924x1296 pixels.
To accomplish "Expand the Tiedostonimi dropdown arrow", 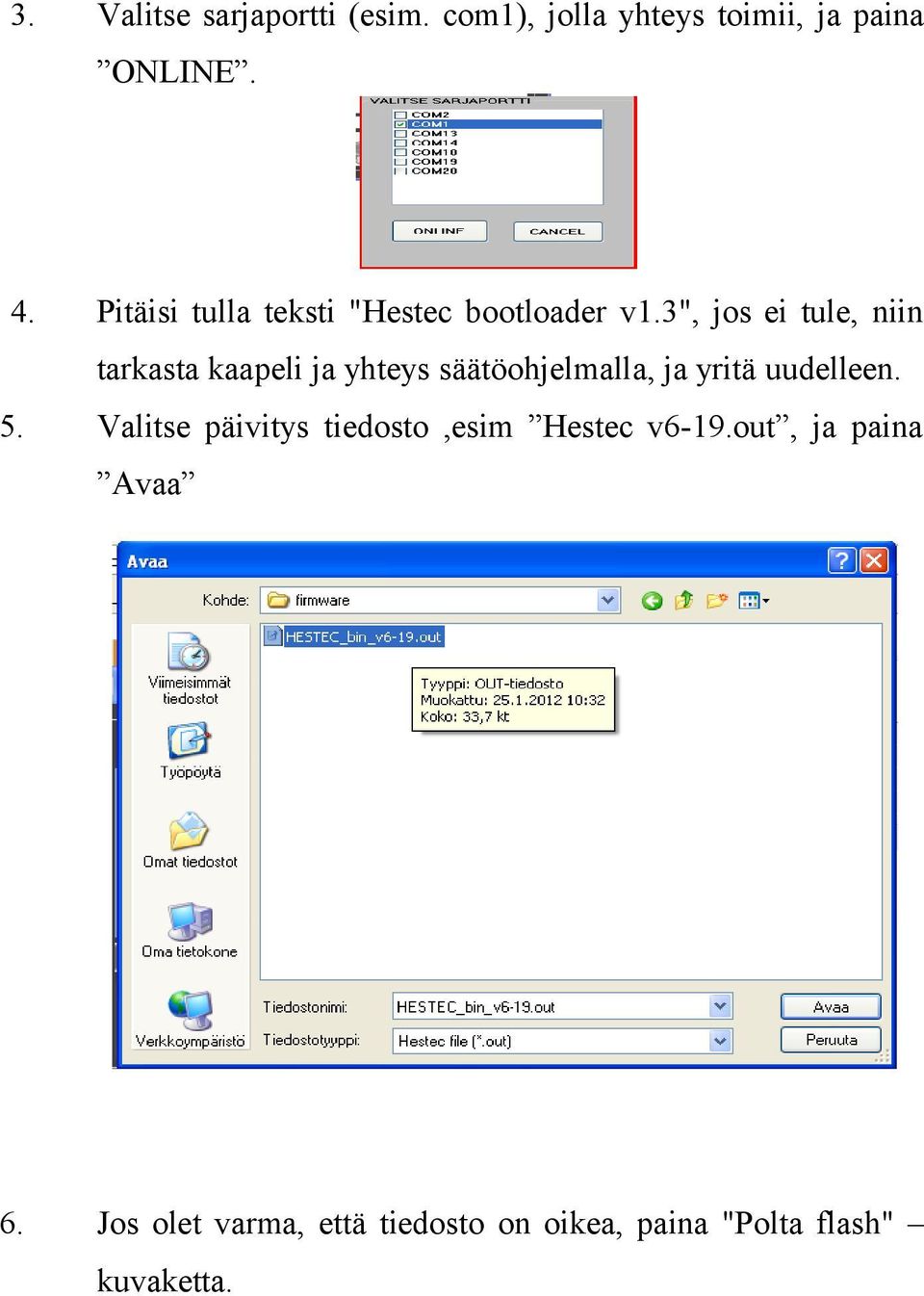I will [720, 1006].
